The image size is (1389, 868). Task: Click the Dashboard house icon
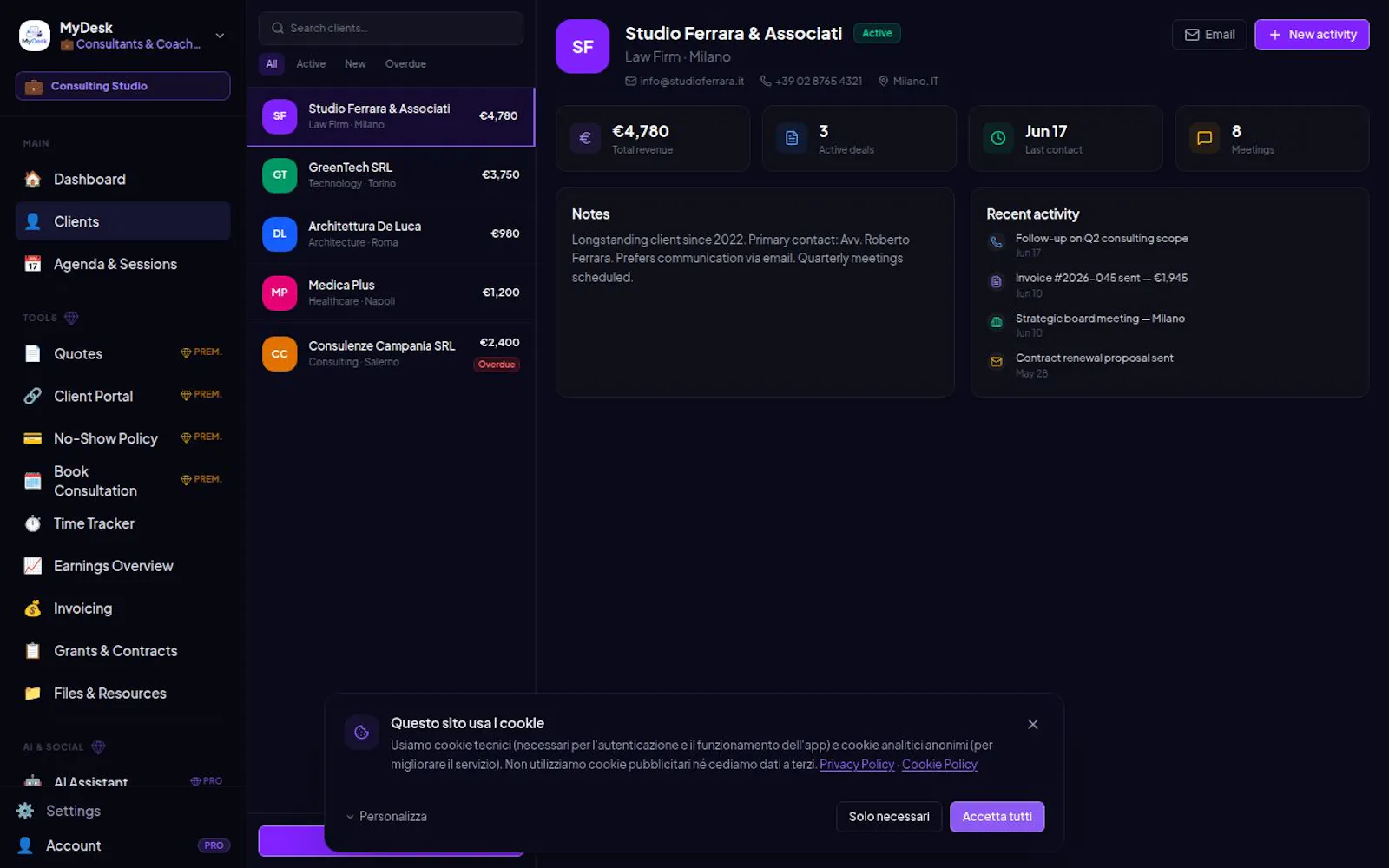tap(33, 179)
